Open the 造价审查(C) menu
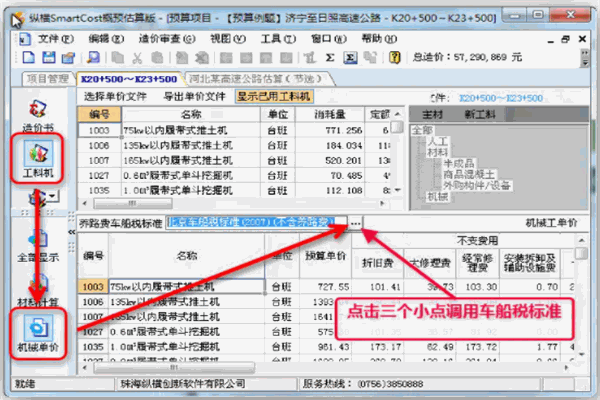 click(x=167, y=39)
